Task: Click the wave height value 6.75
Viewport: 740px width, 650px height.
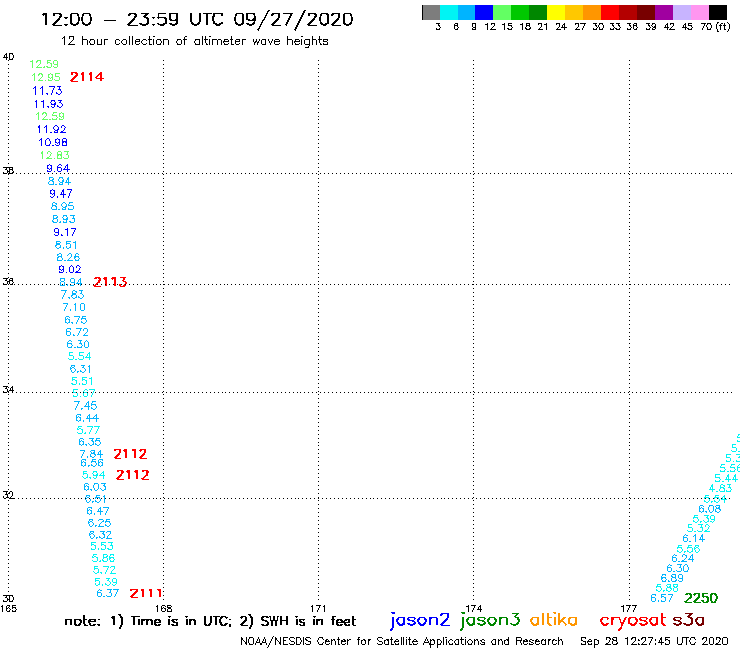Action: pos(76,320)
